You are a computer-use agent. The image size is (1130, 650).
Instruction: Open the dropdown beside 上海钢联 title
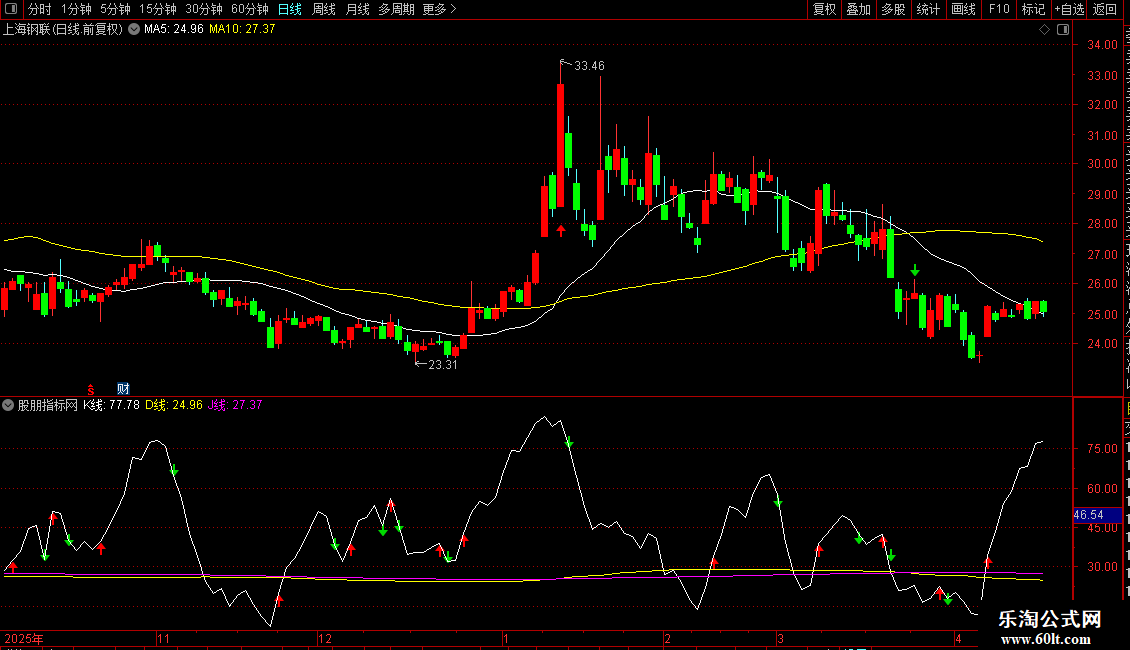point(134,30)
